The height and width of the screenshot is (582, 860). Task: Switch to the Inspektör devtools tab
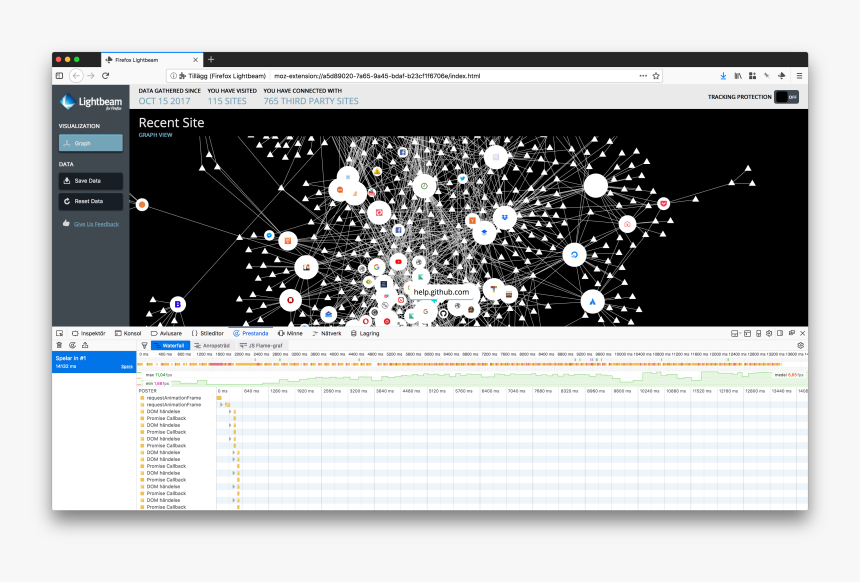[x=88, y=333]
